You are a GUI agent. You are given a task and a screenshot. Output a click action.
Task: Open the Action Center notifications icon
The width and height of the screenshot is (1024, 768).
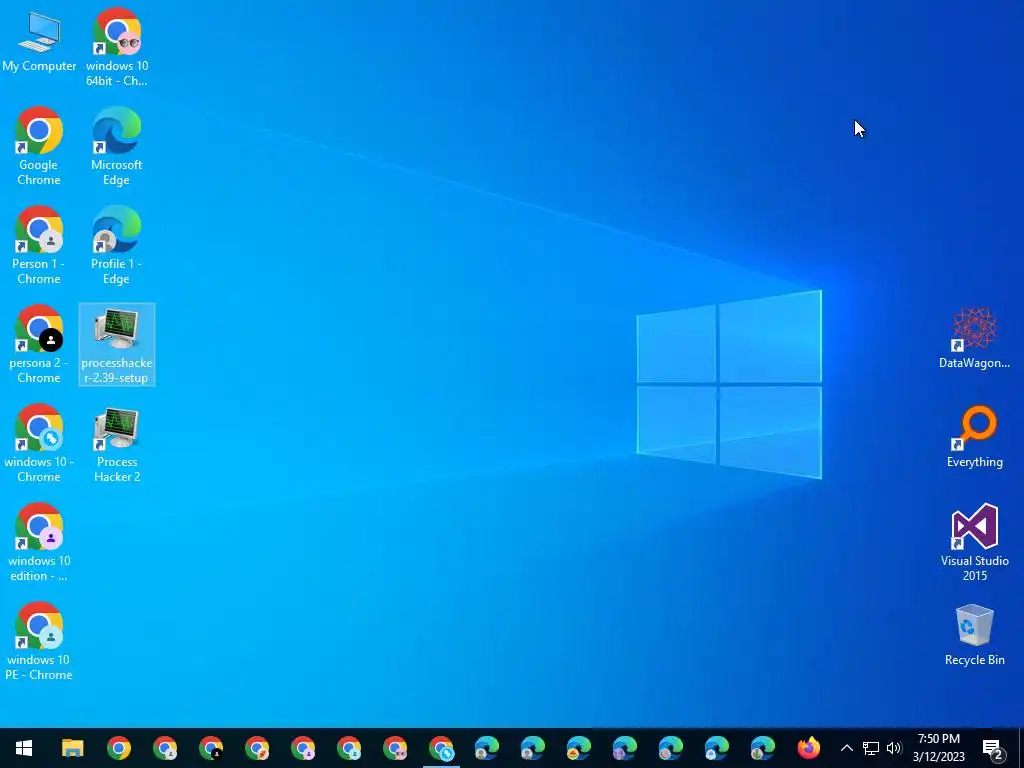coord(993,748)
